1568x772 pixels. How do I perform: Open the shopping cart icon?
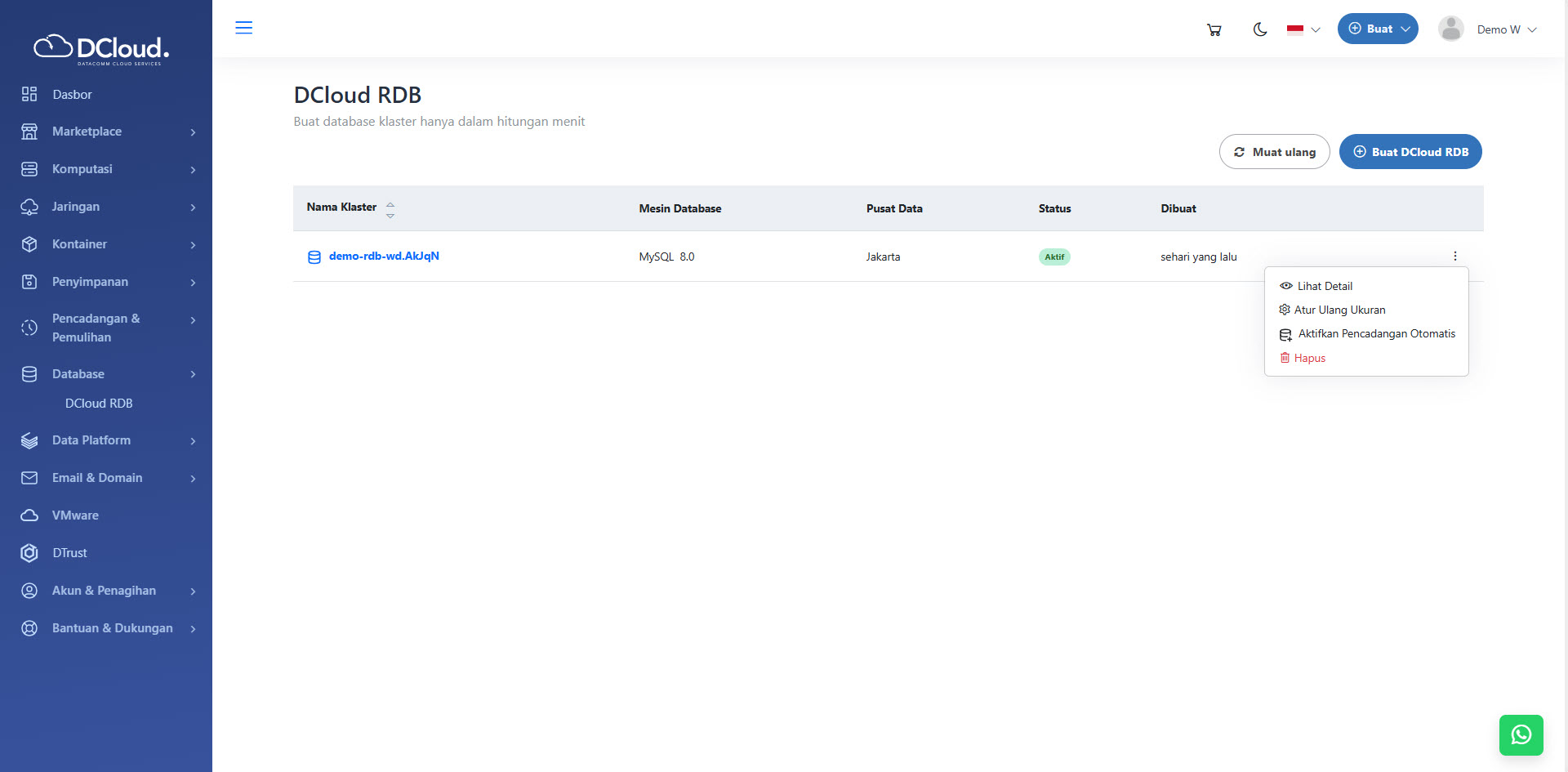pos(1214,29)
